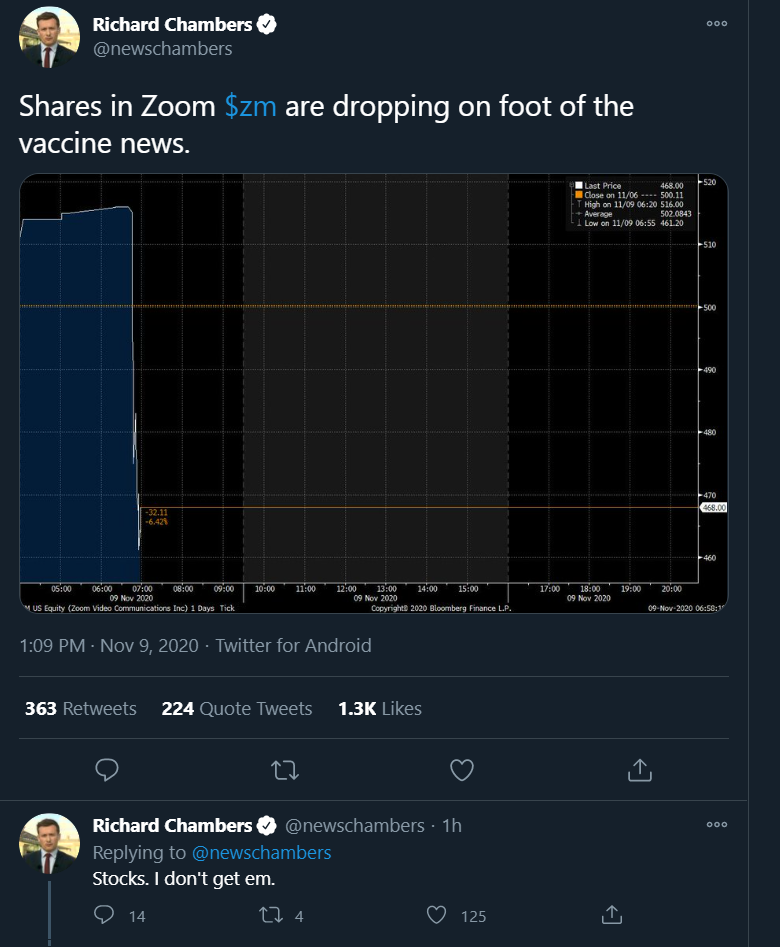Open the $zm cashtag link
The width and height of the screenshot is (780, 947).
[250, 107]
